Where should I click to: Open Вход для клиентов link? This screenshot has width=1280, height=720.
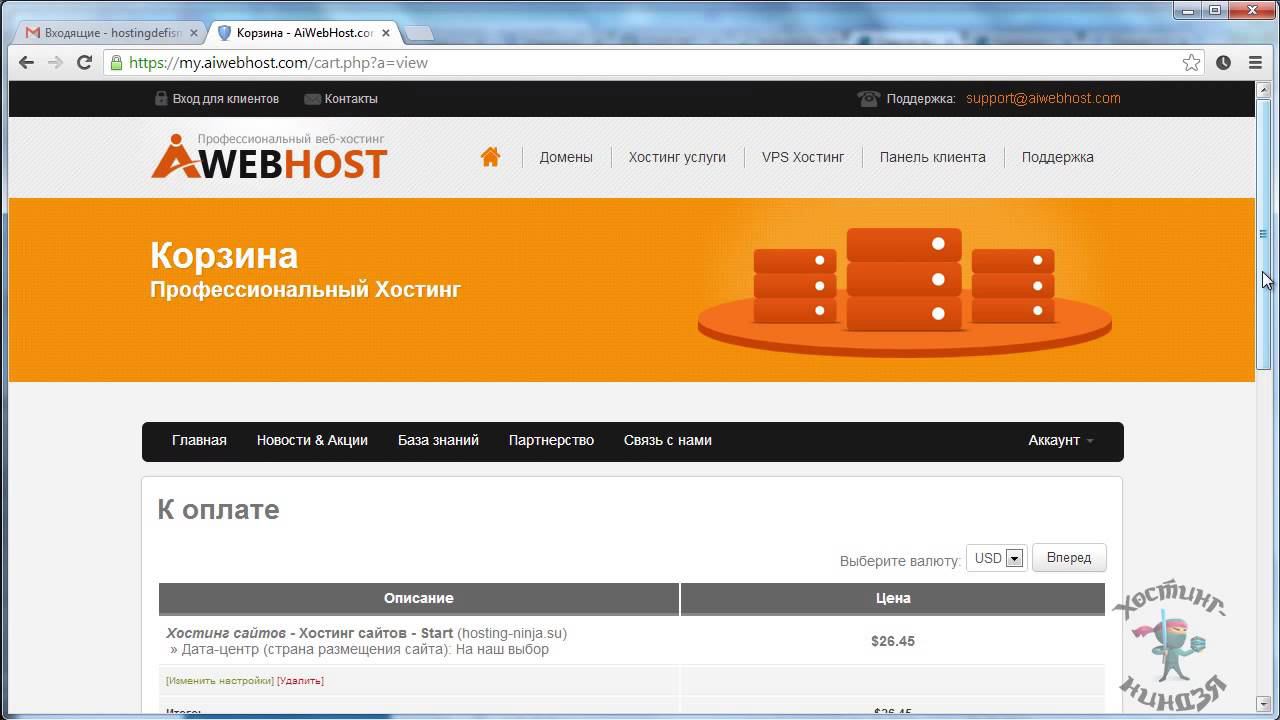coord(217,99)
